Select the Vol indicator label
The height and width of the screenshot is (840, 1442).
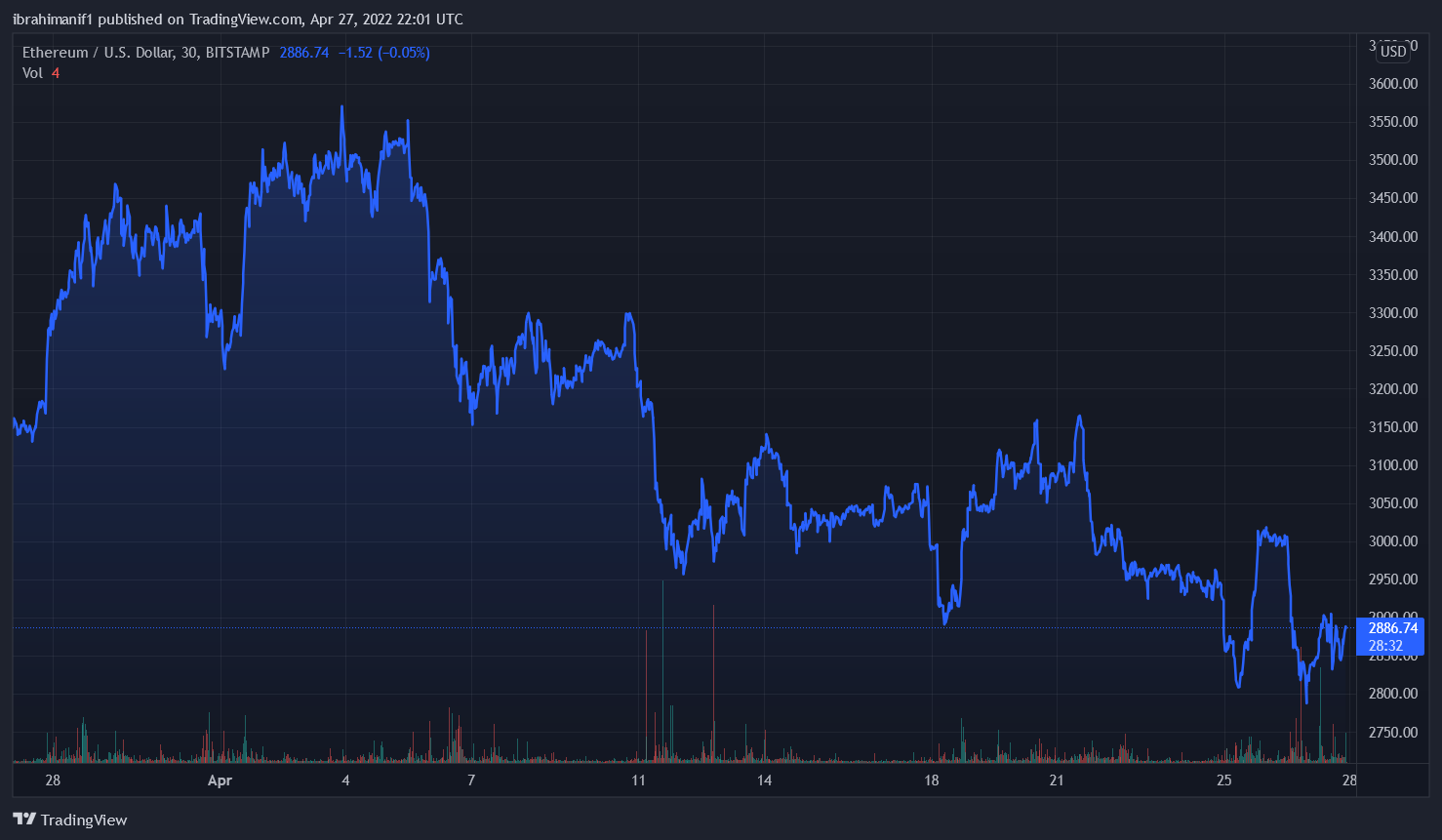[x=32, y=73]
